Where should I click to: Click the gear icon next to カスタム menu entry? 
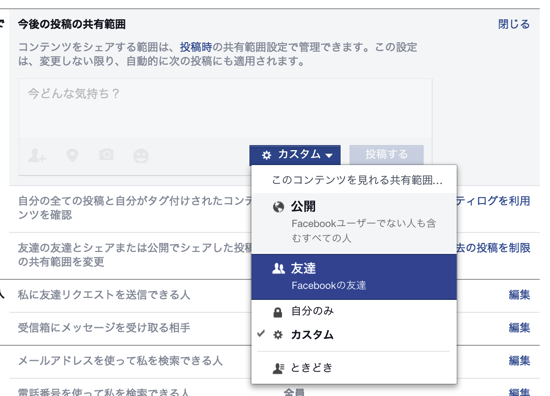tap(278, 335)
